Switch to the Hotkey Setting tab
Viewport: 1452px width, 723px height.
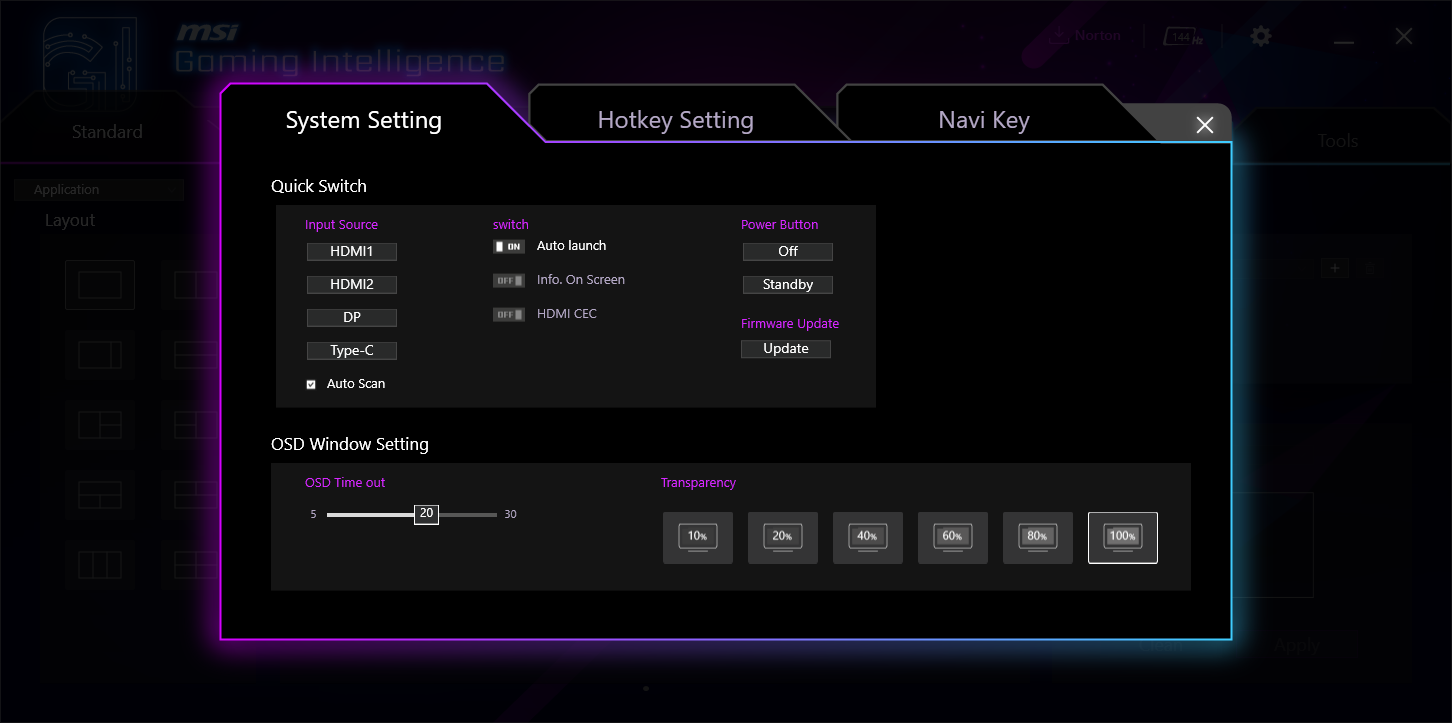point(675,120)
